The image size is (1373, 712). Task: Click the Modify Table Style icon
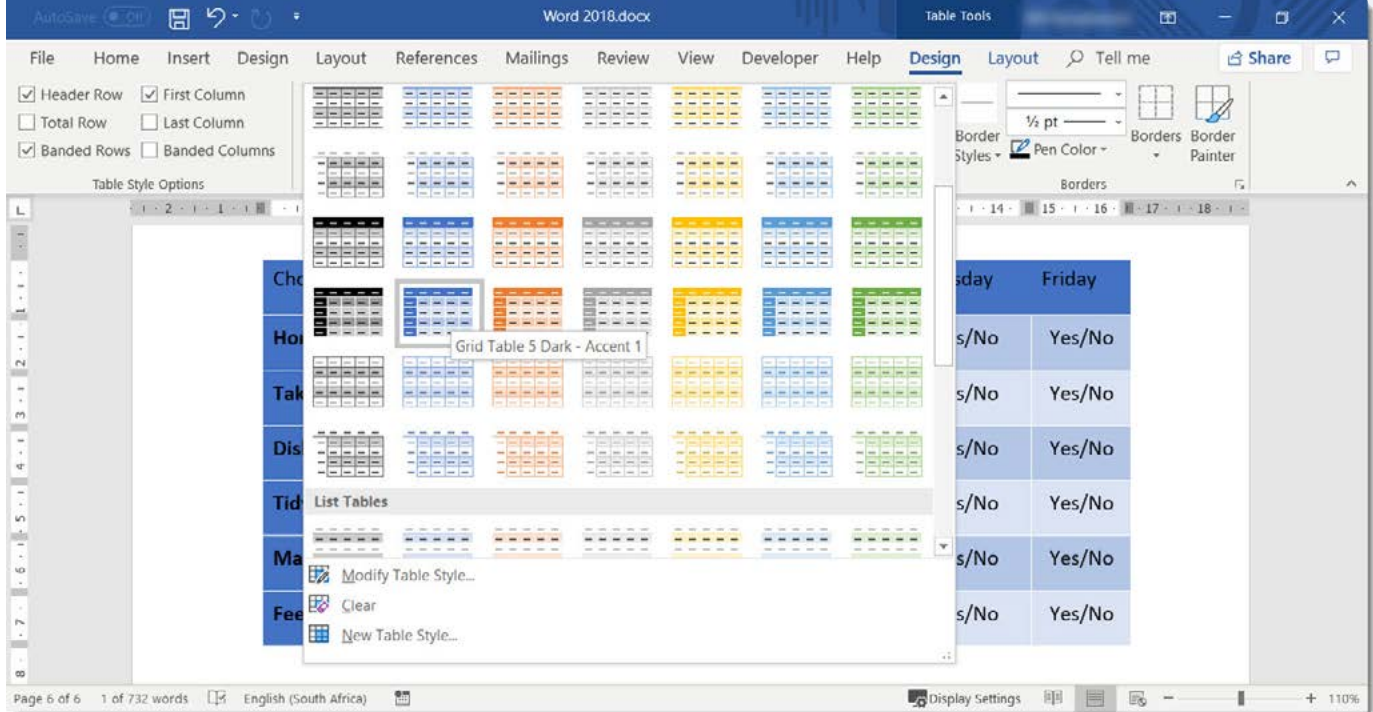(x=319, y=575)
